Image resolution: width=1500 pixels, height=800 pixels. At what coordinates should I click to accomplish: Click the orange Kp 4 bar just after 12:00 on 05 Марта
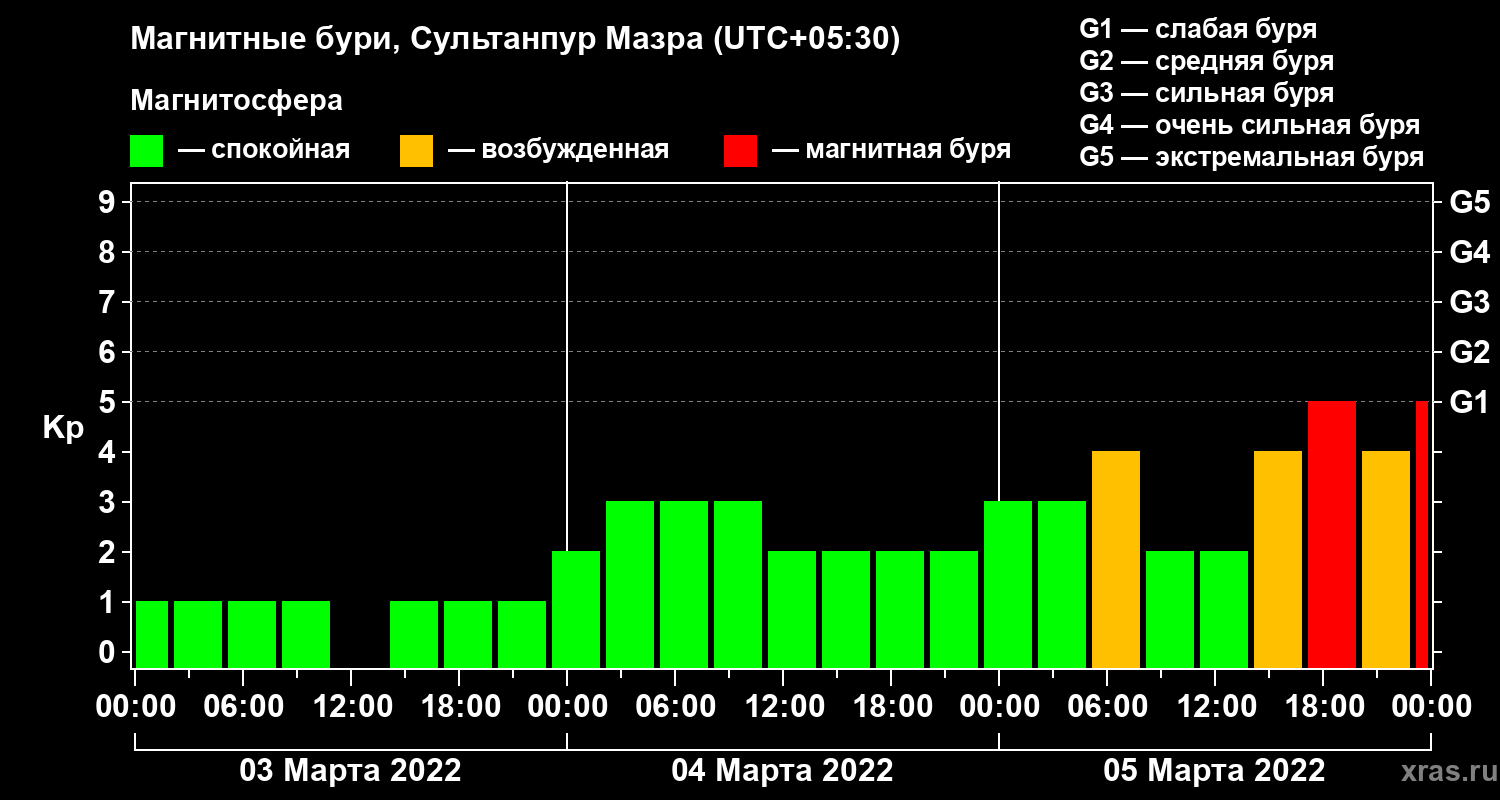1278,560
